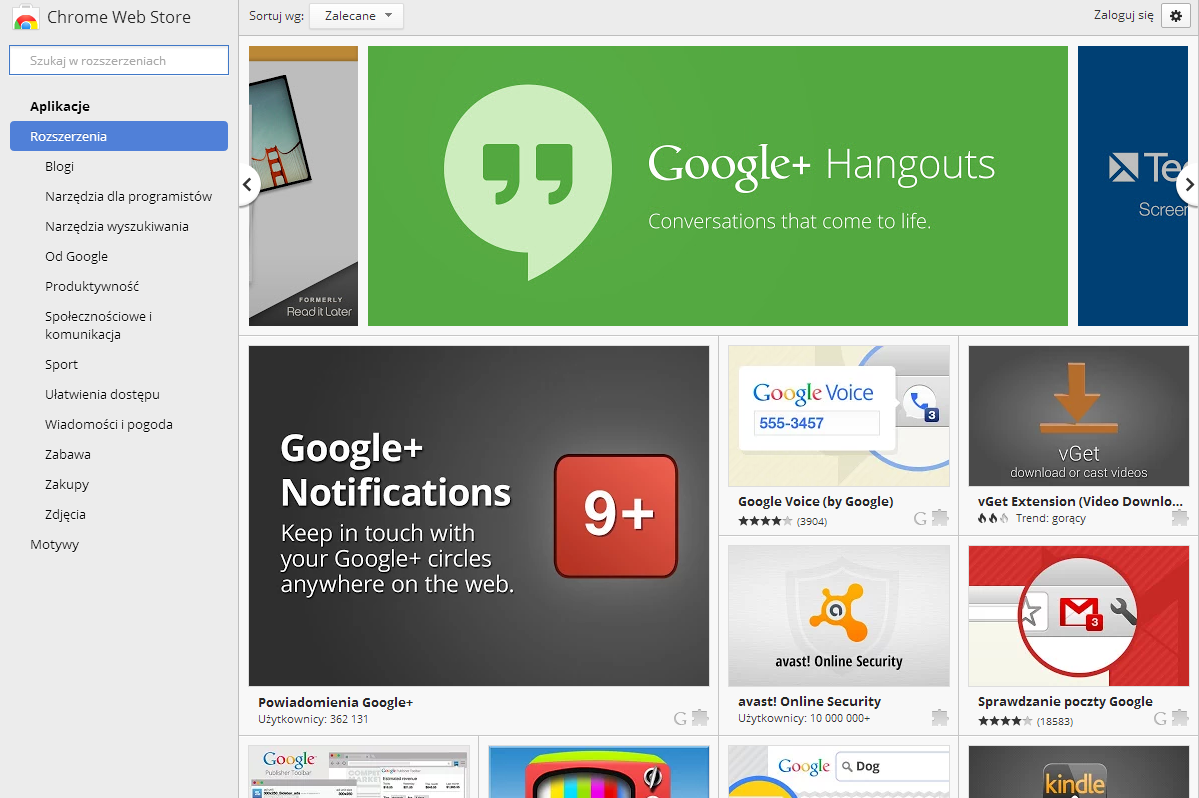Select the Rozszerzenia category
Screen dimensions: 1199x798
[119, 136]
